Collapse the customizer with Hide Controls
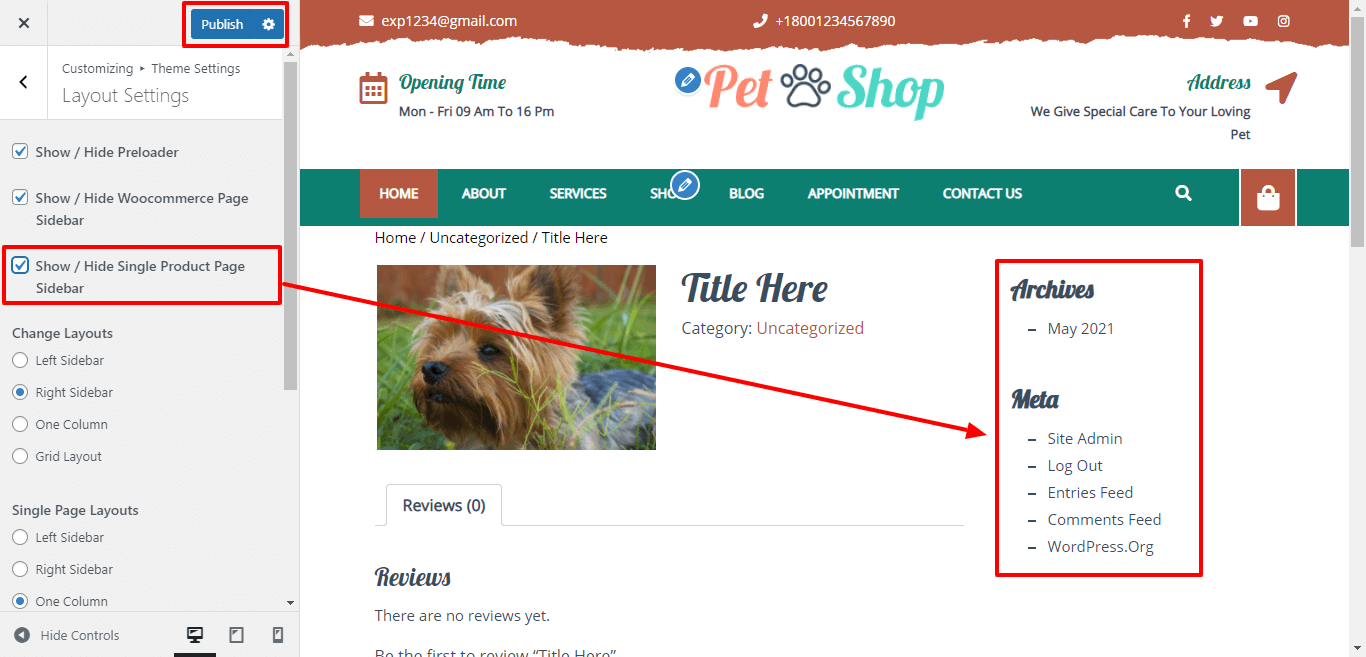This screenshot has width=1366, height=657. click(x=66, y=635)
